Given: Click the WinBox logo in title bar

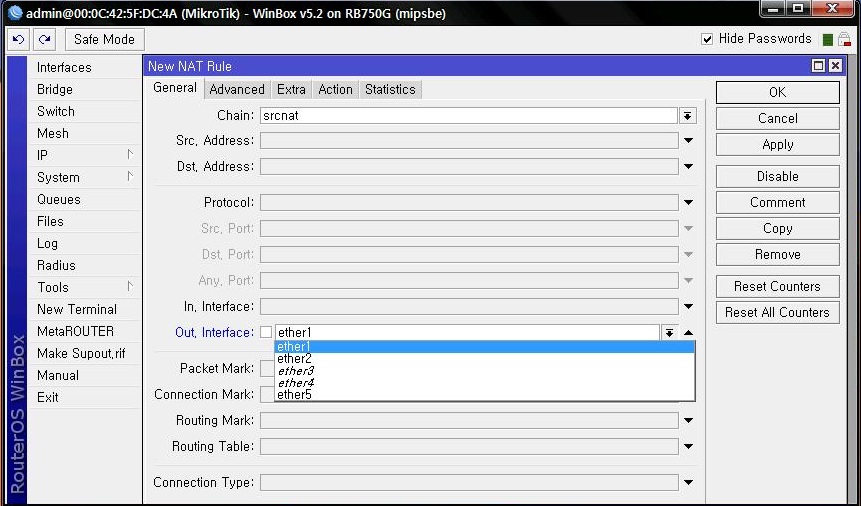Looking at the screenshot, I should click(15, 13).
